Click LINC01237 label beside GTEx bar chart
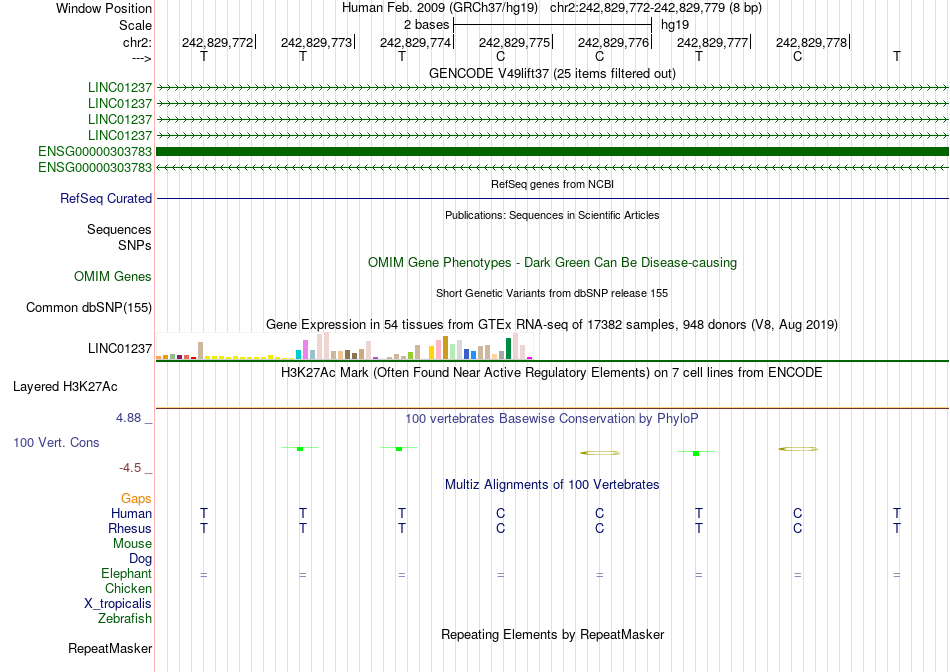Viewport: 950px width, 672px height. pos(120,348)
